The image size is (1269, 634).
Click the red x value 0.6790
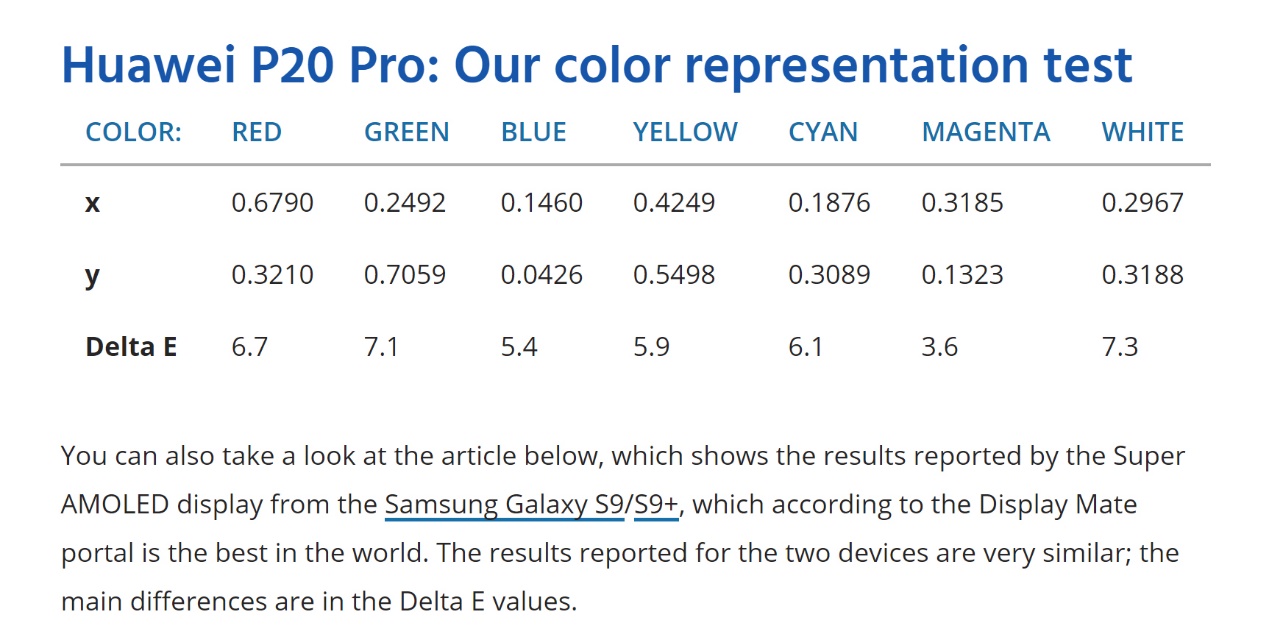272,203
